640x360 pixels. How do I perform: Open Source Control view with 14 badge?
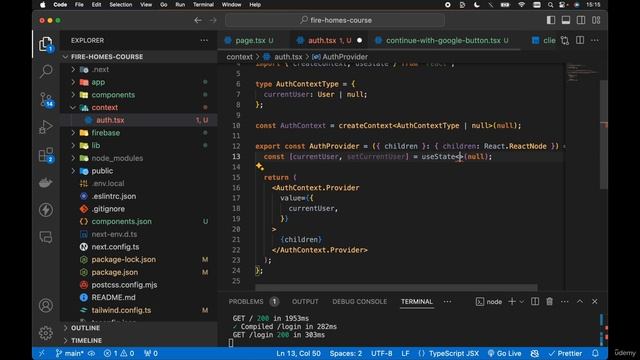pos(46,99)
